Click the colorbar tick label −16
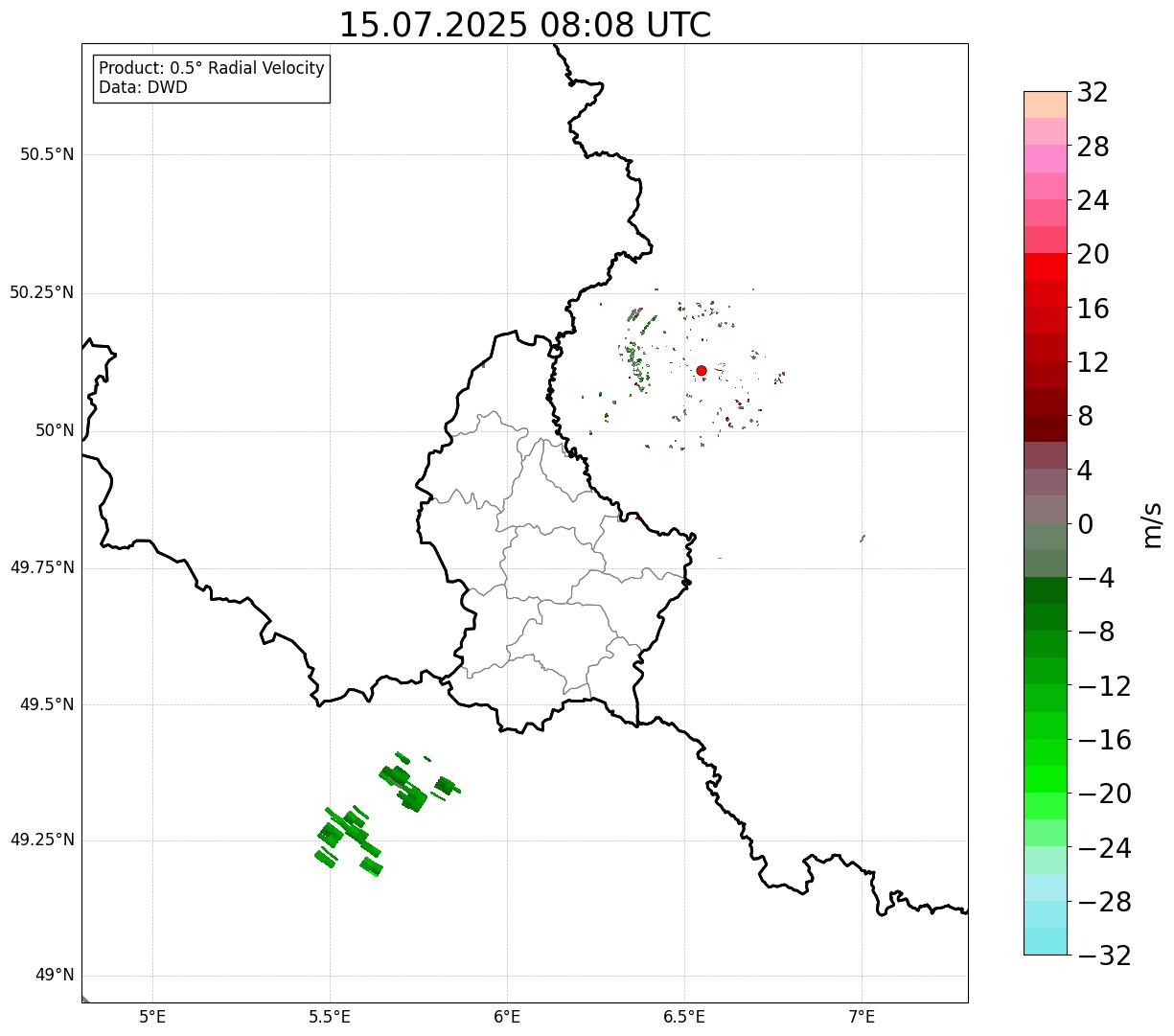Image resolution: width=1174 pixels, height=1036 pixels. point(1104,741)
